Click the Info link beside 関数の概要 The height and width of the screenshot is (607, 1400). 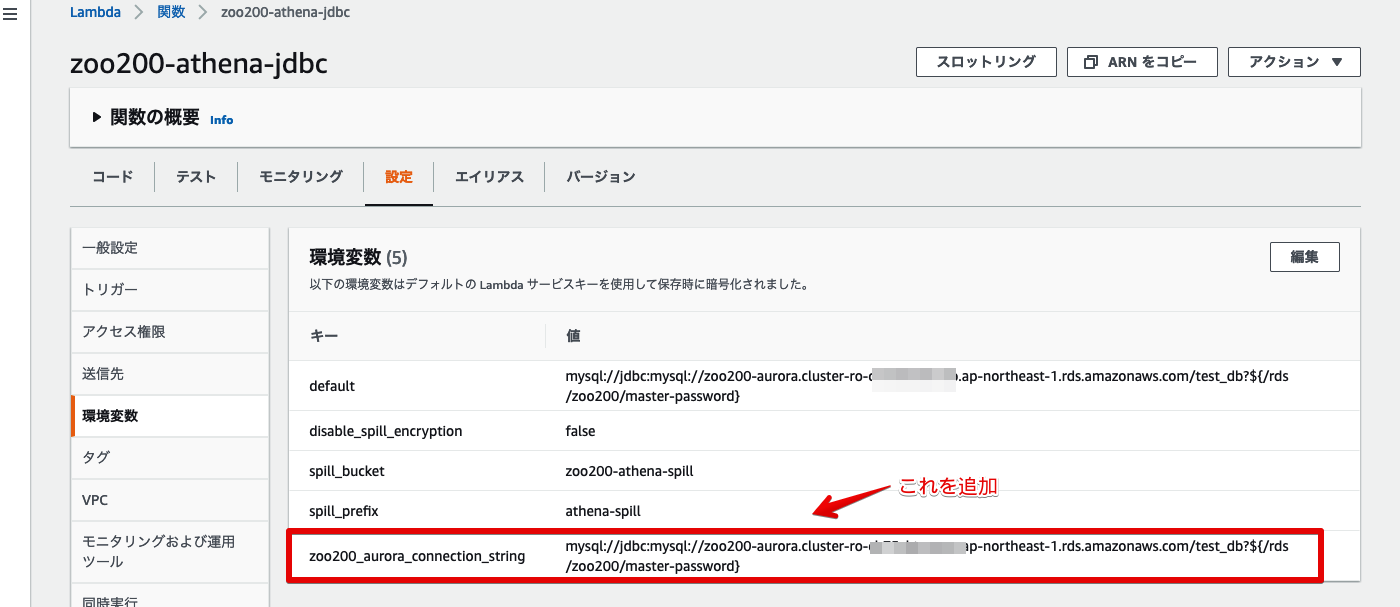tap(221, 119)
